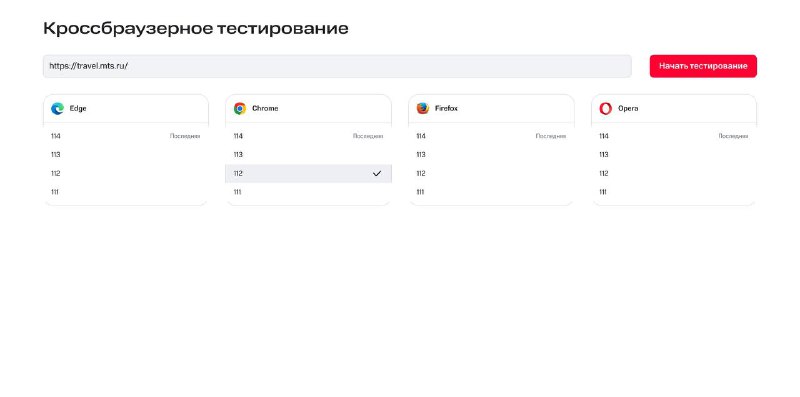Select Edge version 114
The width and height of the screenshot is (800, 397).
pos(126,136)
